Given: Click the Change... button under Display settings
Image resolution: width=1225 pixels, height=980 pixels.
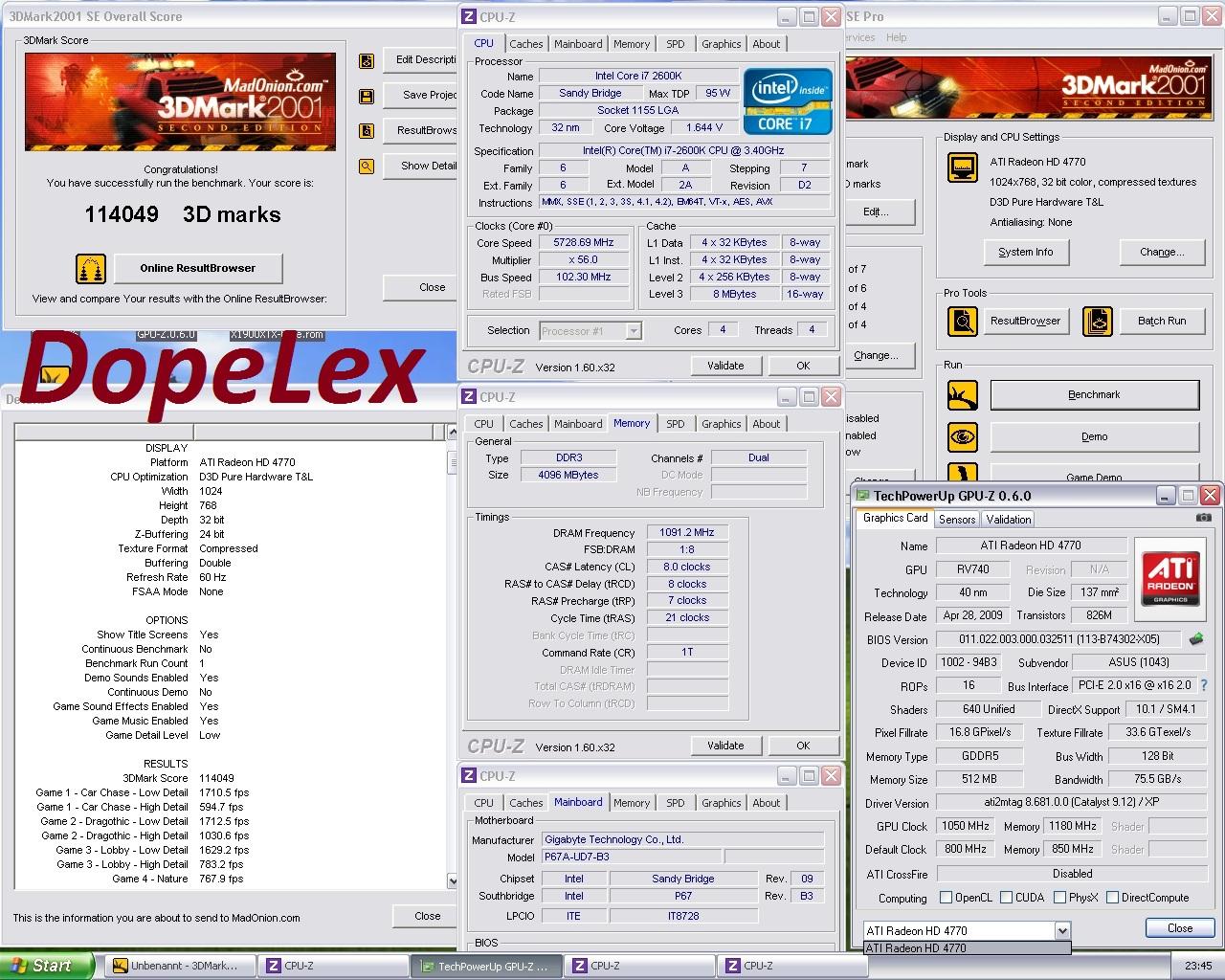Looking at the screenshot, I should tap(1162, 253).
